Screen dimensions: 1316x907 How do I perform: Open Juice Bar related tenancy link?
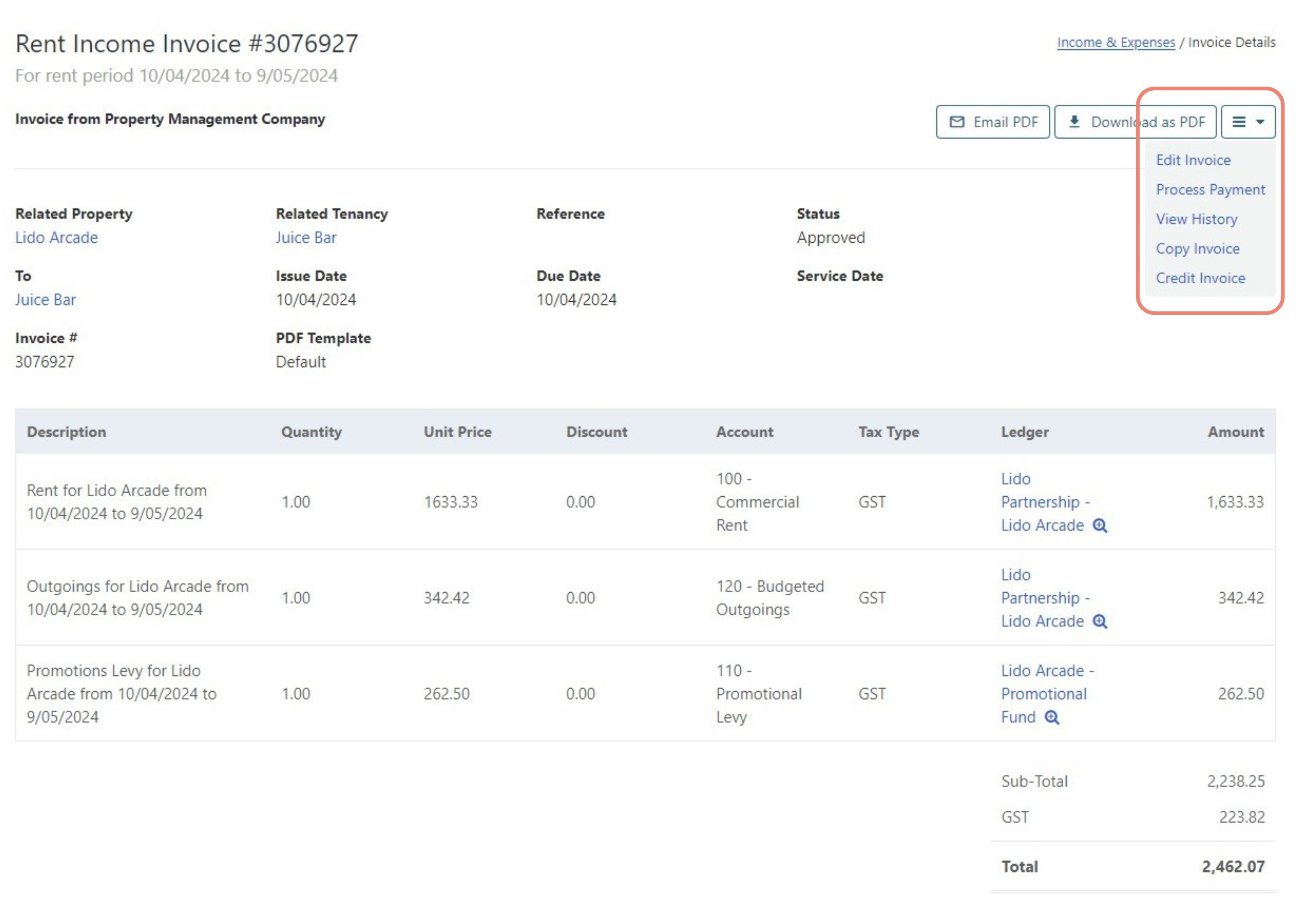[306, 238]
